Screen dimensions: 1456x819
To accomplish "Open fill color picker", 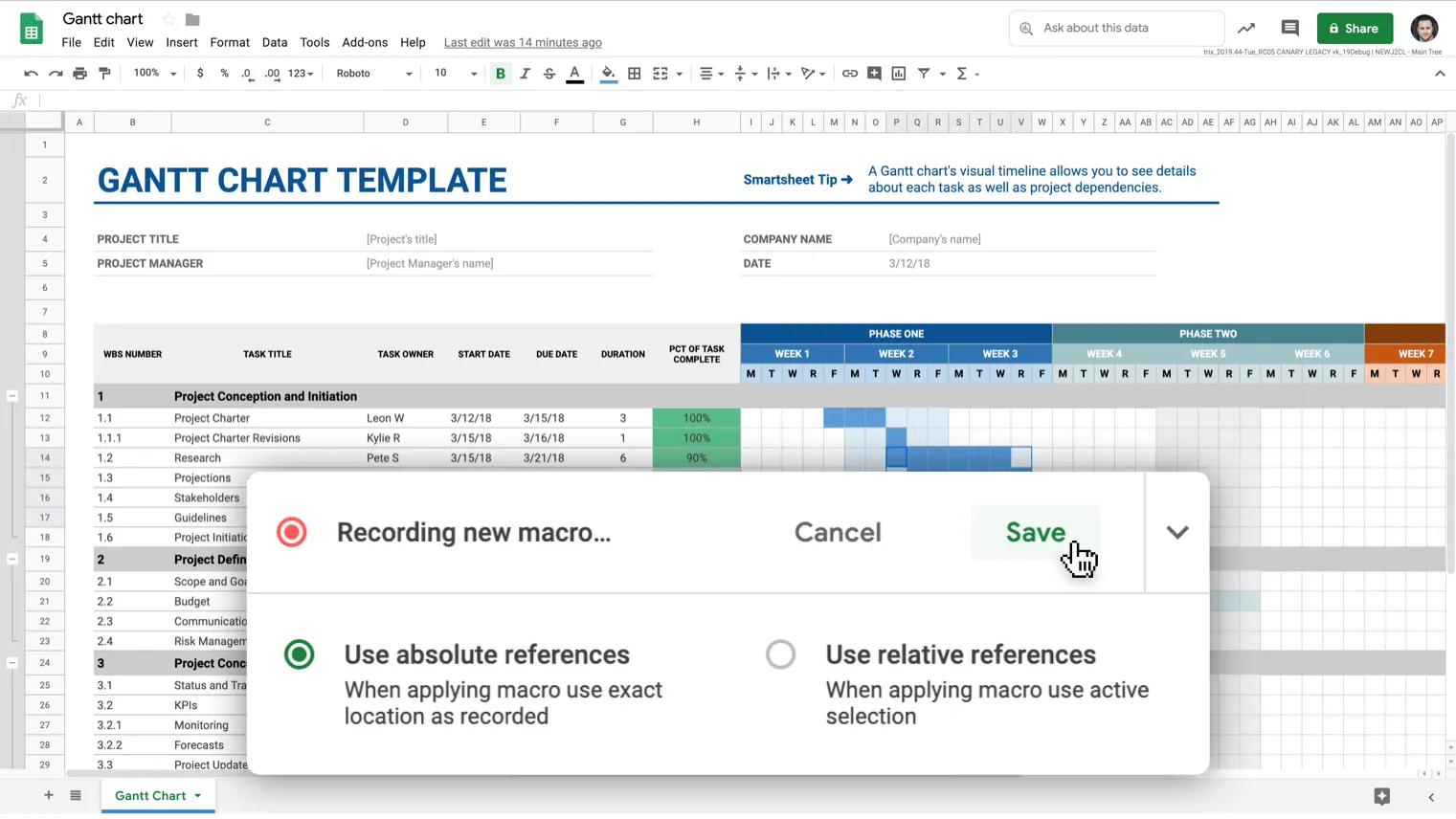I will tap(609, 74).
